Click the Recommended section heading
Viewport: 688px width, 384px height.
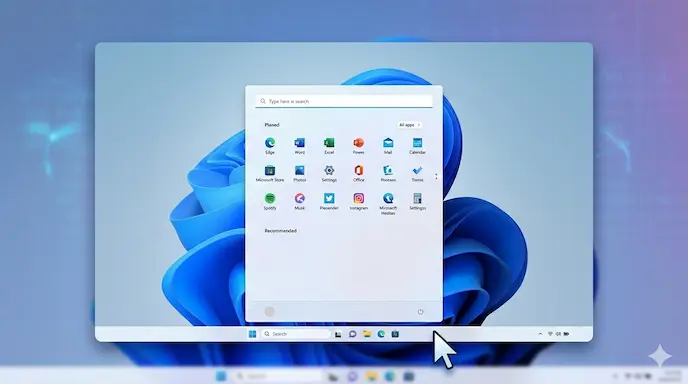[x=280, y=231]
